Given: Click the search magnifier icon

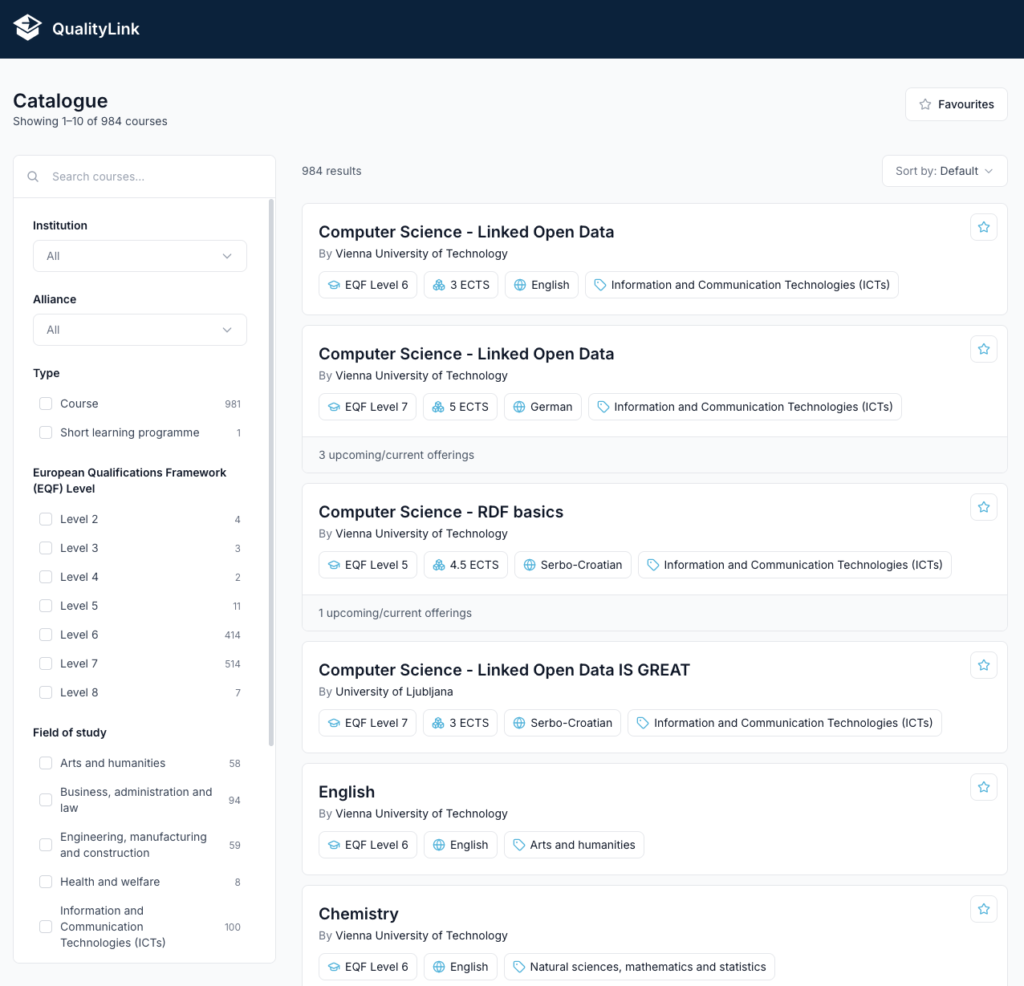Looking at the screenshot, I should coord(33,176).
